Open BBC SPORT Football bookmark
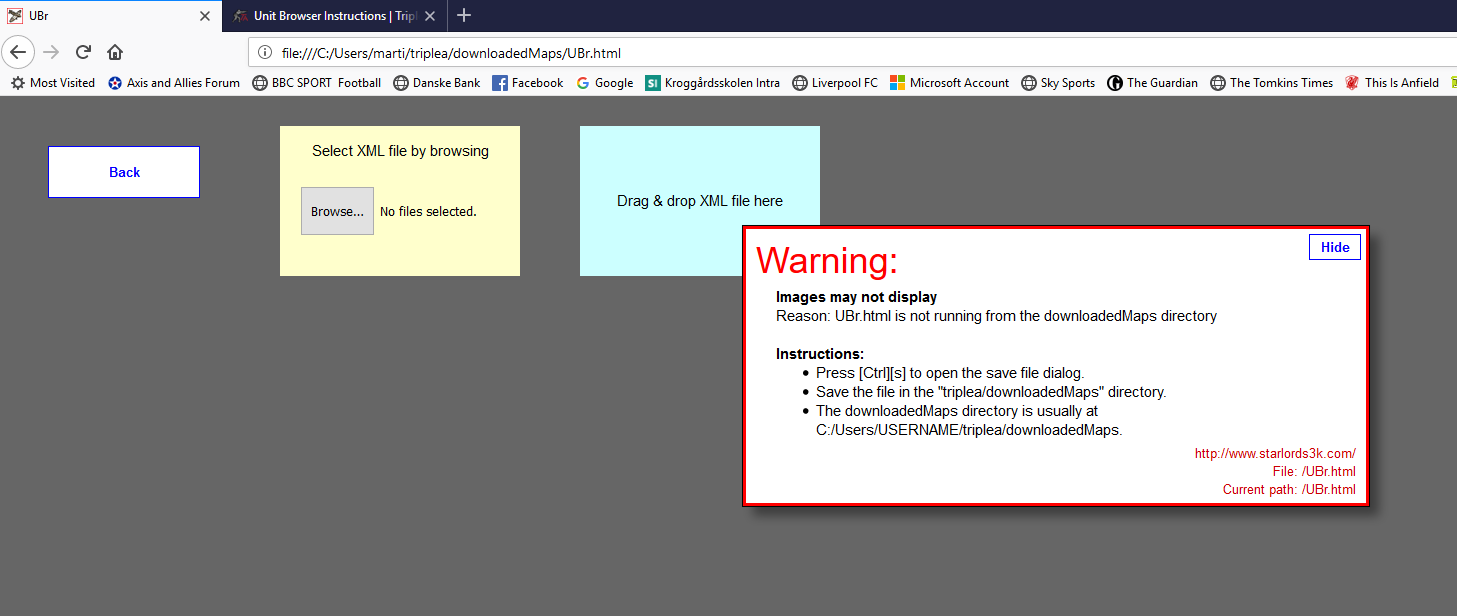1457x616 pixels. [x=317, y=83]
